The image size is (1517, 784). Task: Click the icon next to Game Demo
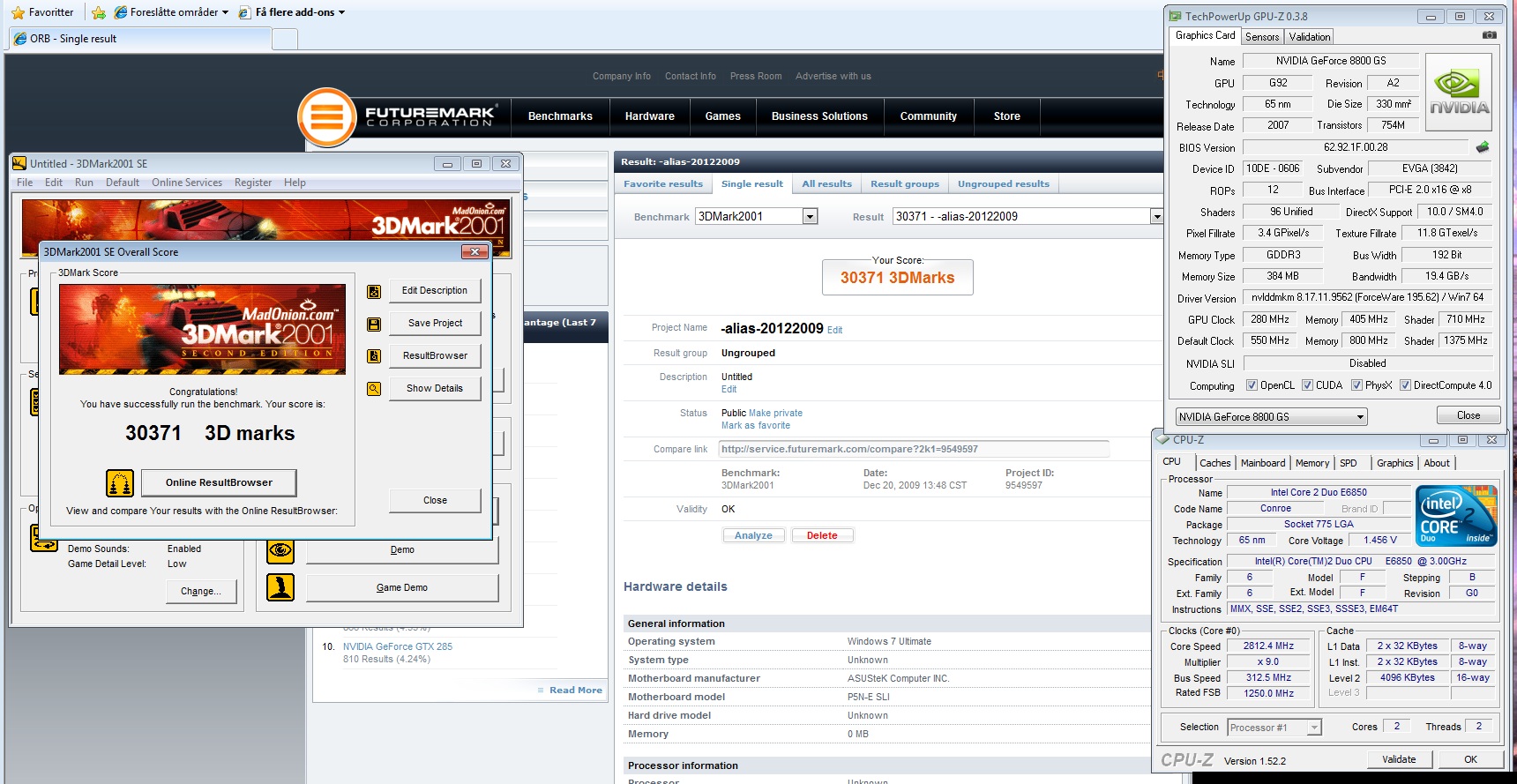pyautogui.click(x=280, y=587)
